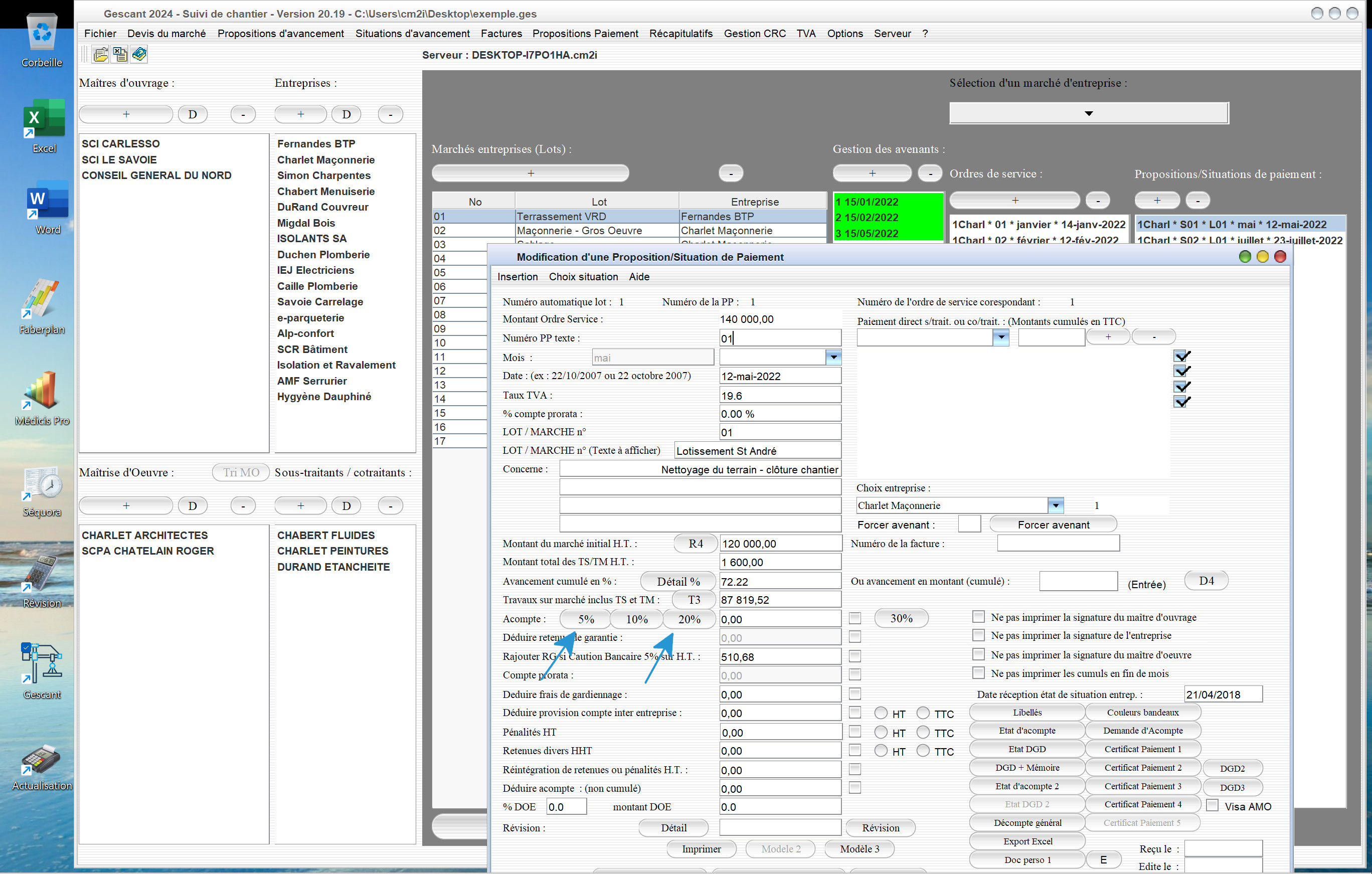Tick the checkbox next to the Acompte field
Viewport: 1372px width, 874px height.
click(854, 618)
